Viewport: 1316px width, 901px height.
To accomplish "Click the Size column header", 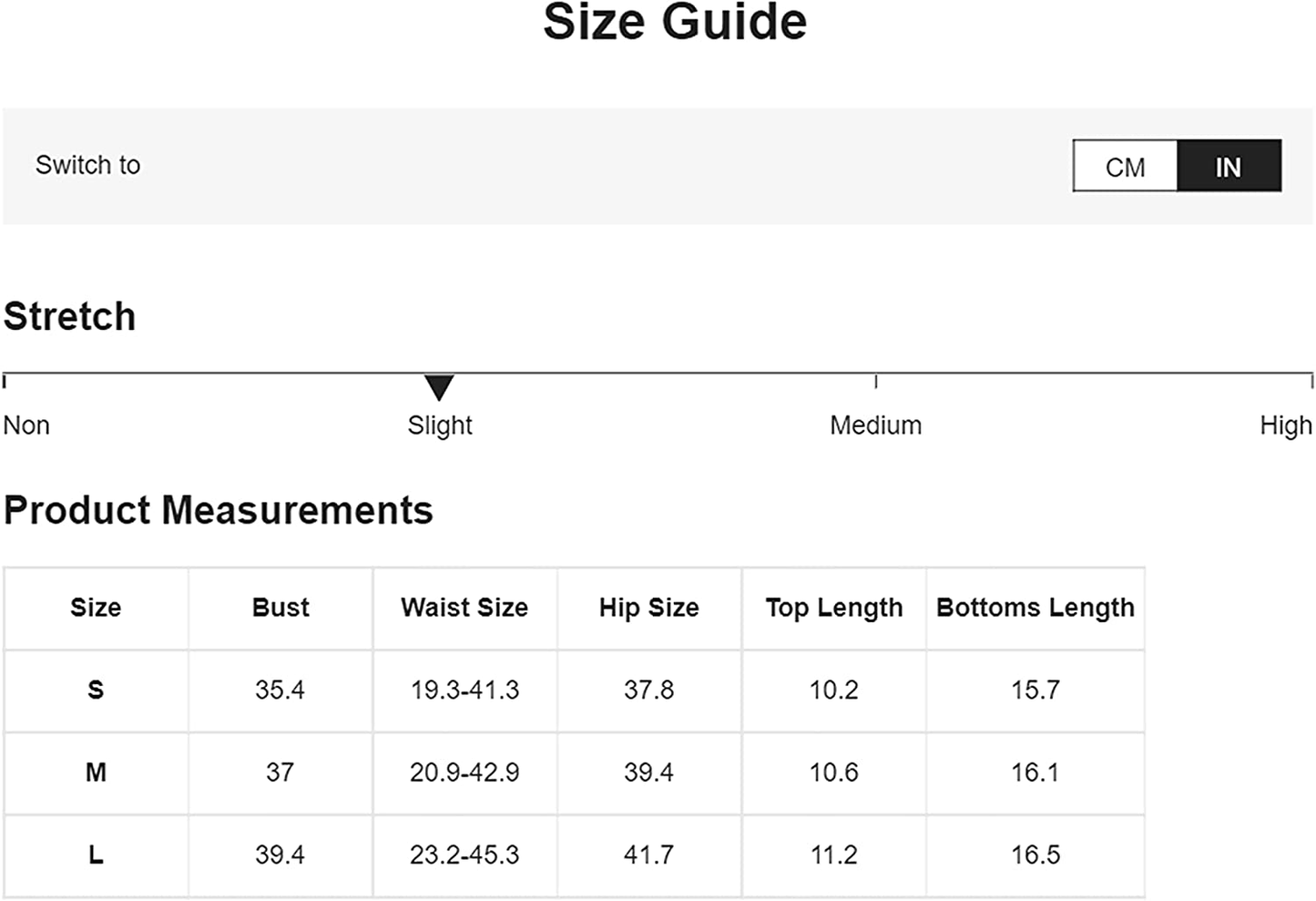I will click(96, 608).
